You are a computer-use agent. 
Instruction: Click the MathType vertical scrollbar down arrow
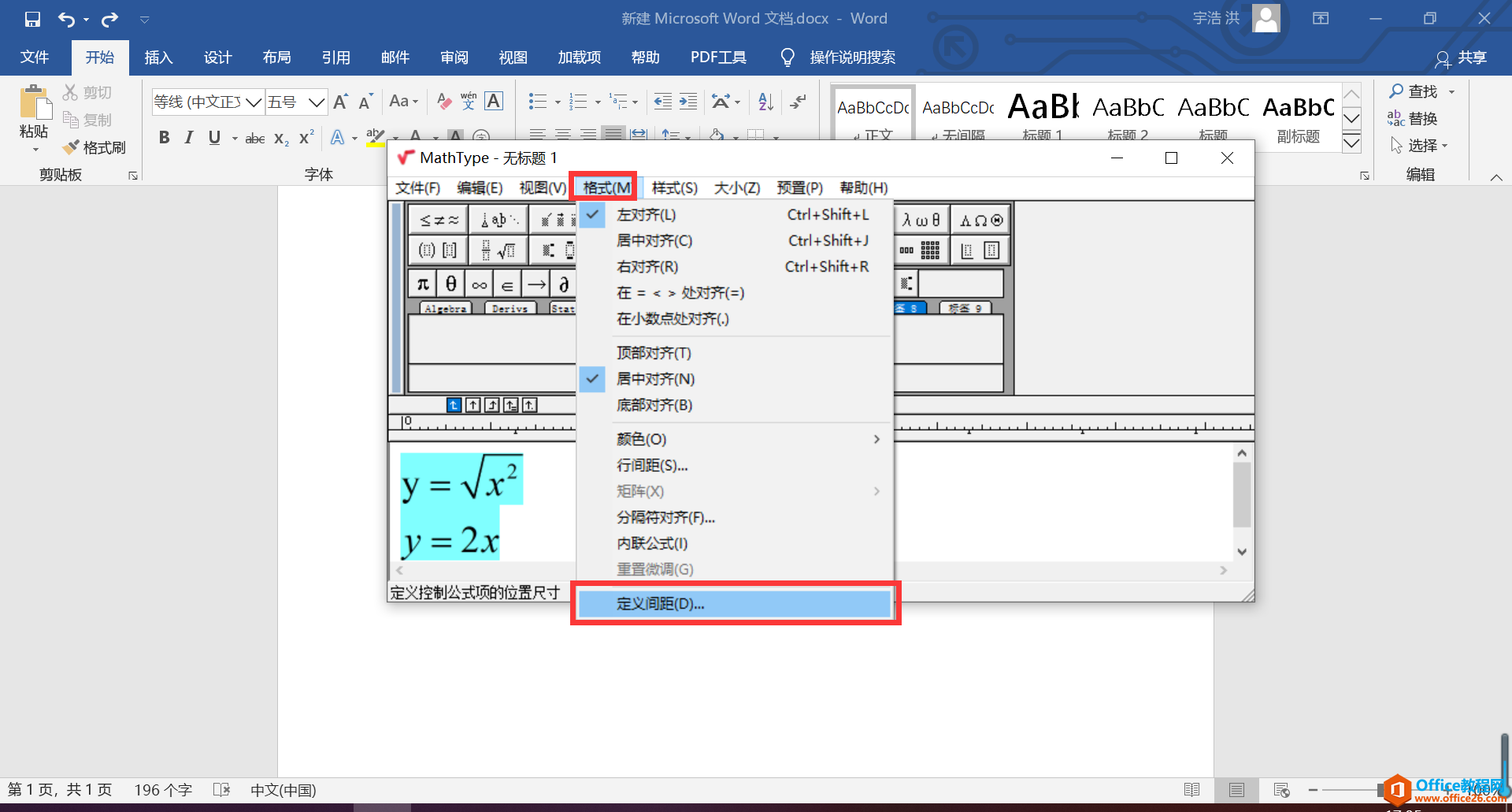click(x=1243, y=551)
